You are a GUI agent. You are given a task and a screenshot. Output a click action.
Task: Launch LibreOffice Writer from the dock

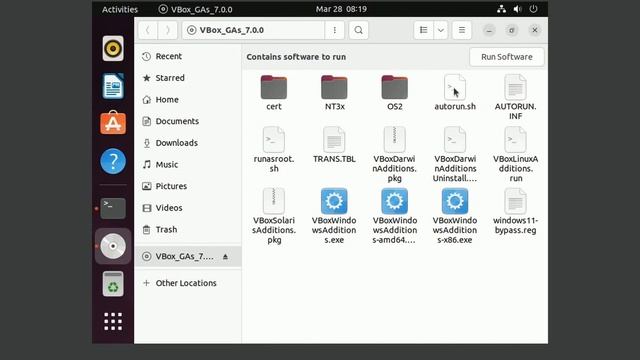(113, 86)
